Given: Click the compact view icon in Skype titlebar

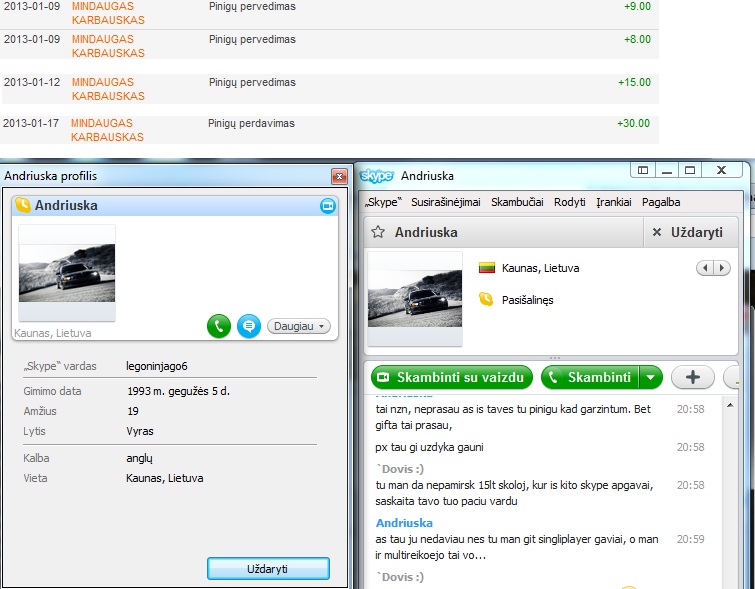Looking at the screenshot, I should point(643,170).
